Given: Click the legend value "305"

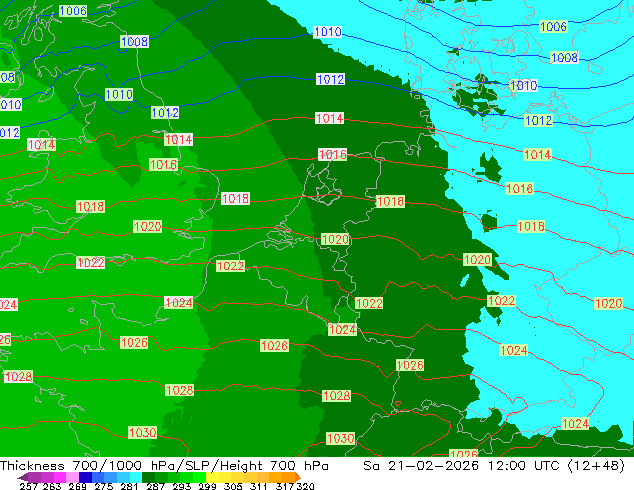Looking at the screenshot, I should [x=233, y=486].
